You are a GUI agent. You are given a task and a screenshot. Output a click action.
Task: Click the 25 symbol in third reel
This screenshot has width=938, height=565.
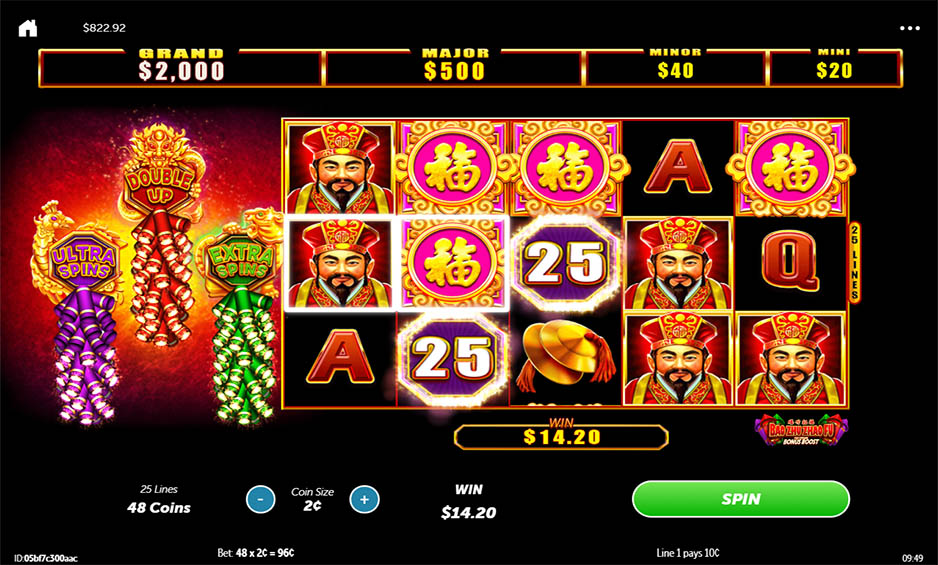565,263
